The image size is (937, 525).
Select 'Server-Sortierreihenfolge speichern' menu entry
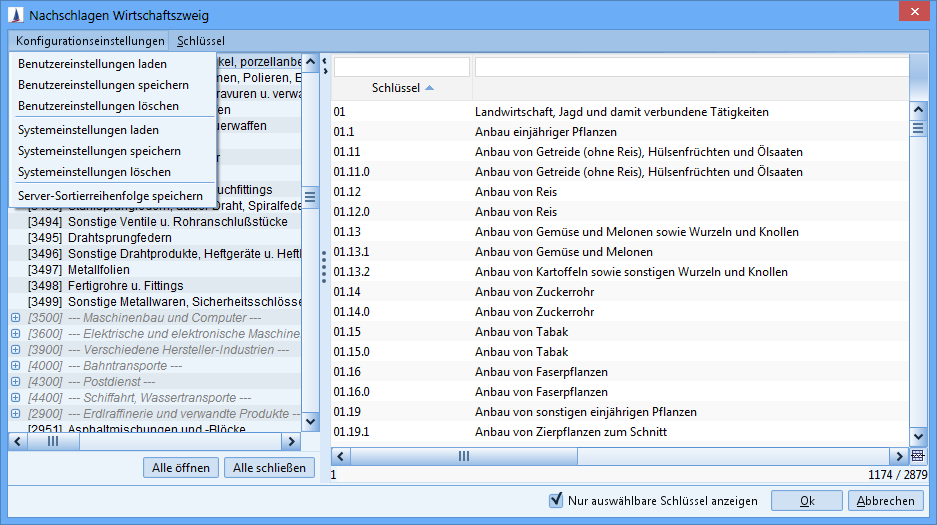pos(110,195)
